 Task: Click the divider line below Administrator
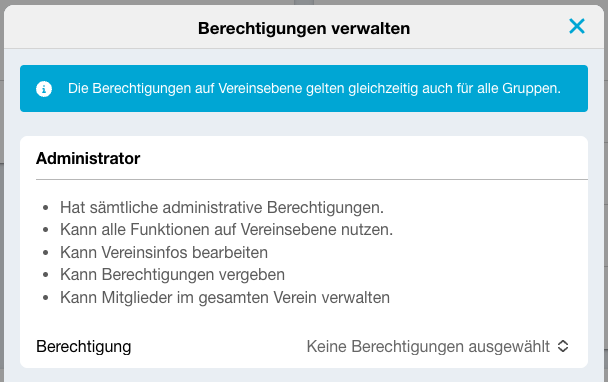(x=312, y=180)
